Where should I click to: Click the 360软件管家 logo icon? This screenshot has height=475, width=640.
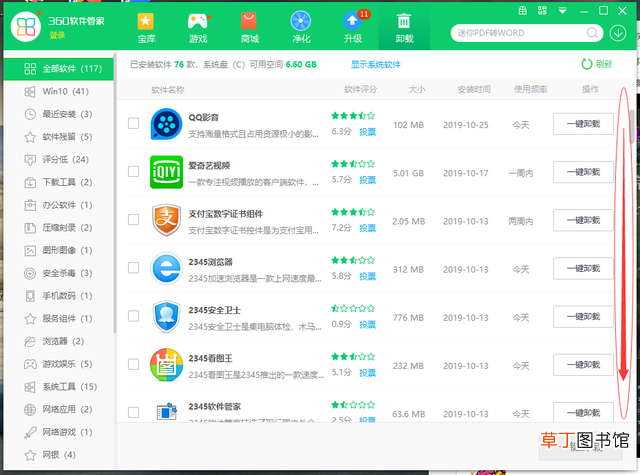tap(26, 27)
